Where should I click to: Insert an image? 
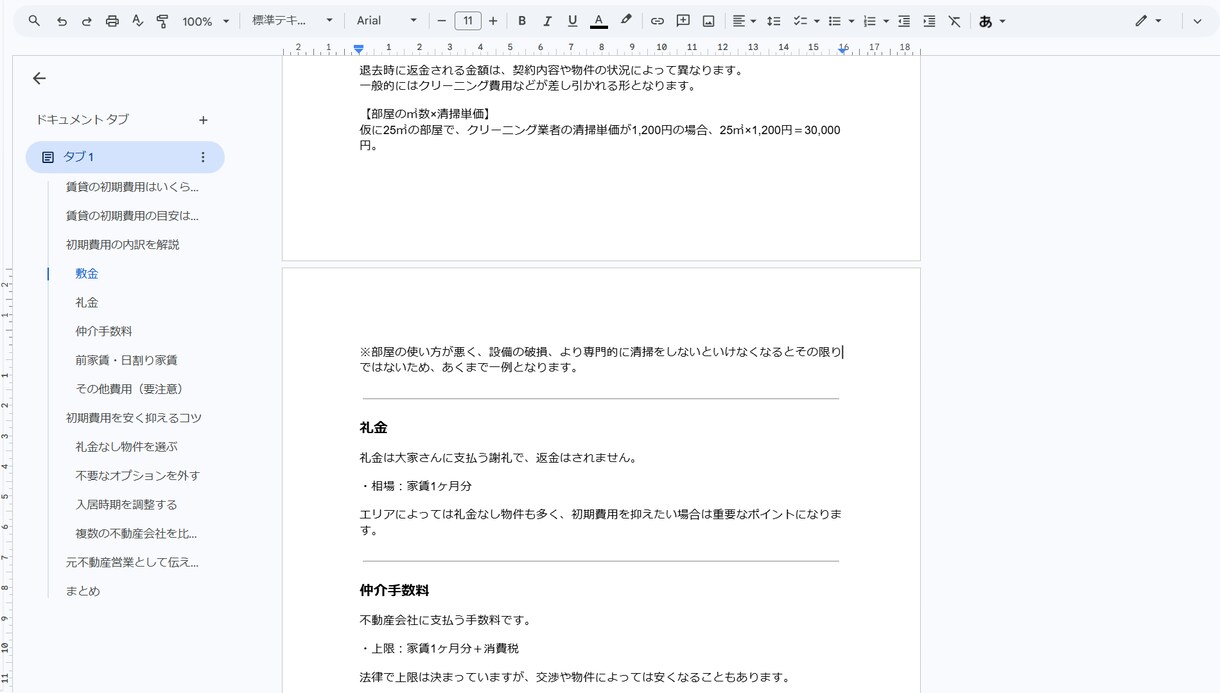click(708, 21)
